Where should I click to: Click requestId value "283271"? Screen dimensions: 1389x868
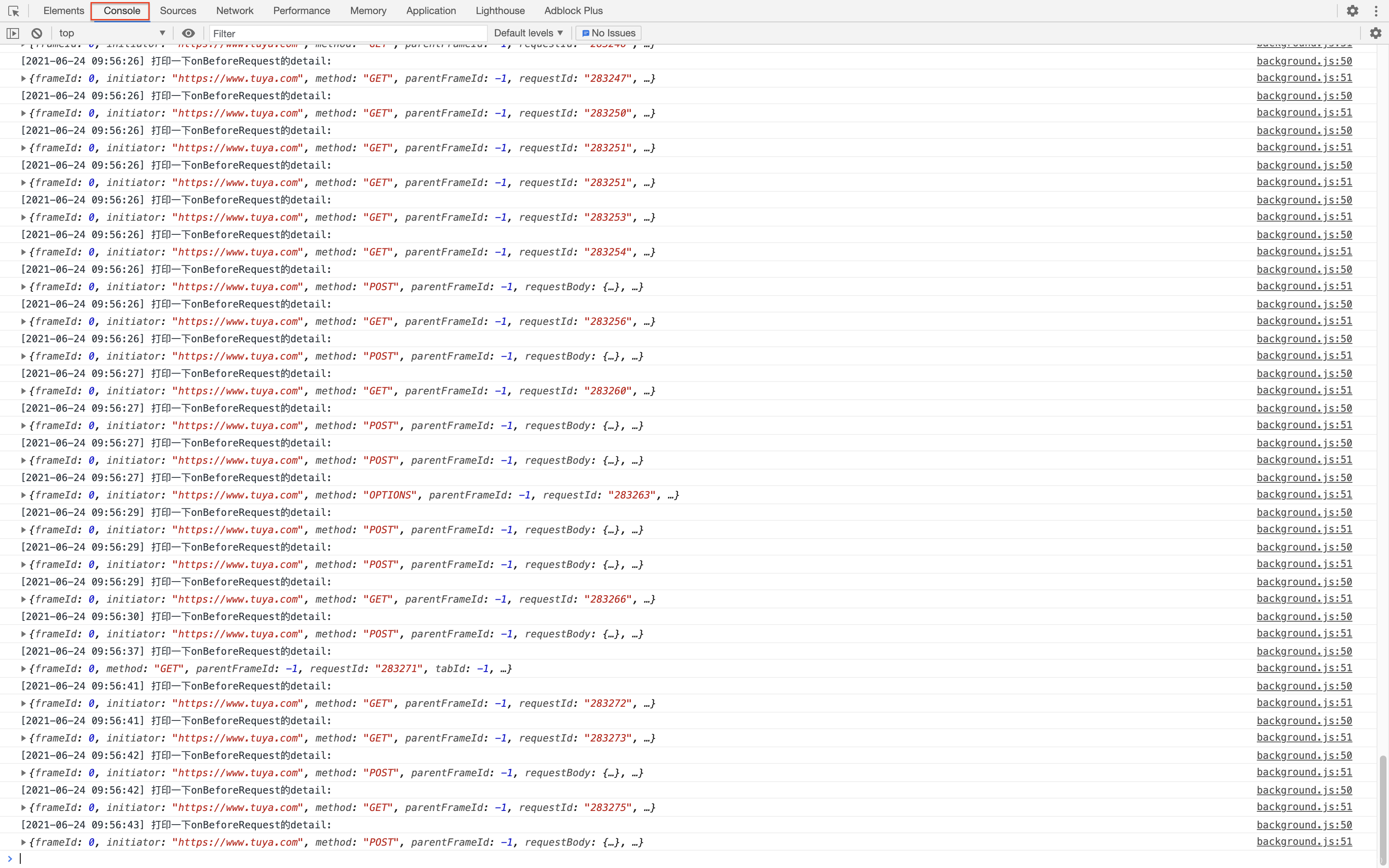click(x=399, y=669)
